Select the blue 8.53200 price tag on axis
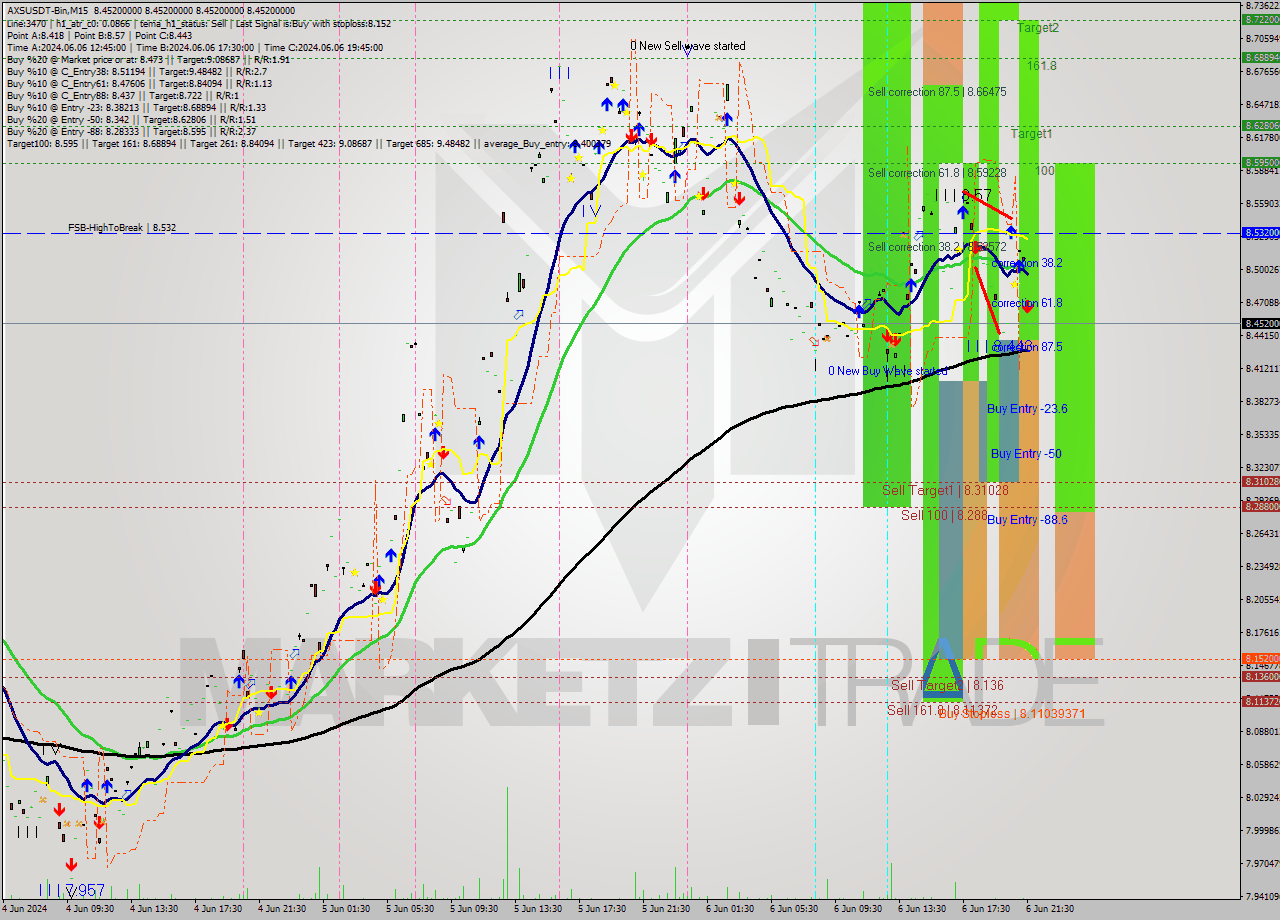Viewport: 1280px width, 920px height. [1259, 233]
